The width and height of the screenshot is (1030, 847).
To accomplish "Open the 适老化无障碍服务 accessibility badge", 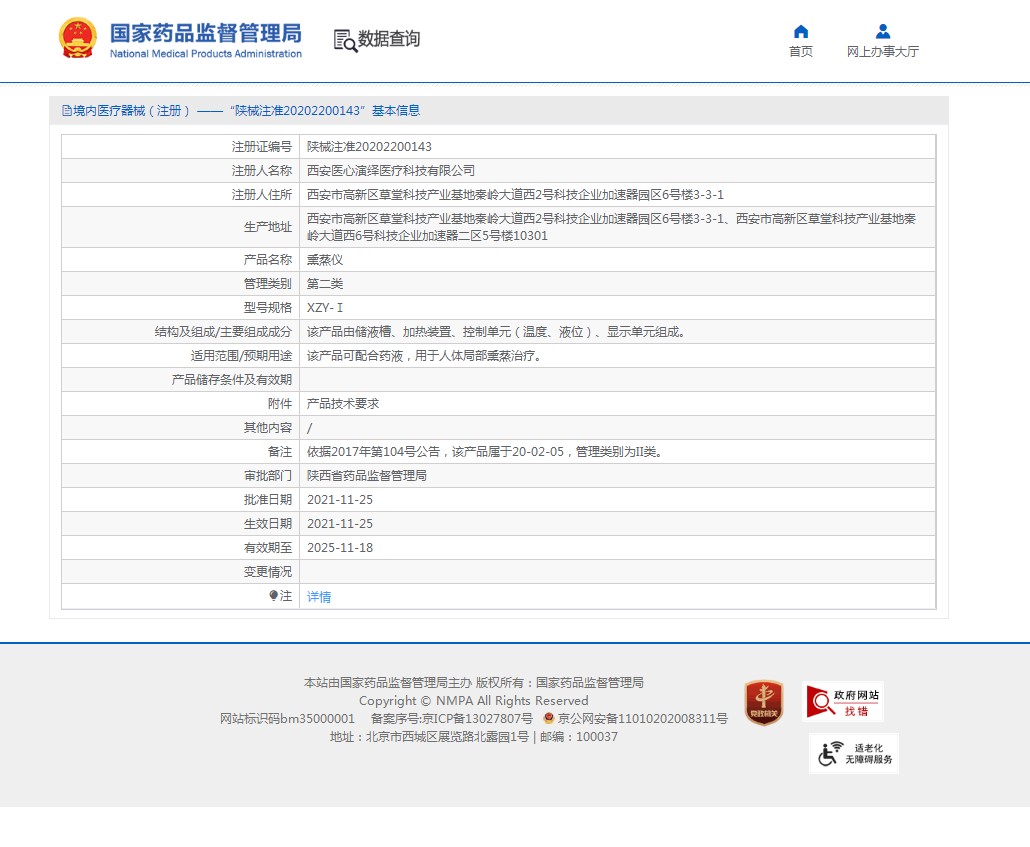I will coord(854,753).
